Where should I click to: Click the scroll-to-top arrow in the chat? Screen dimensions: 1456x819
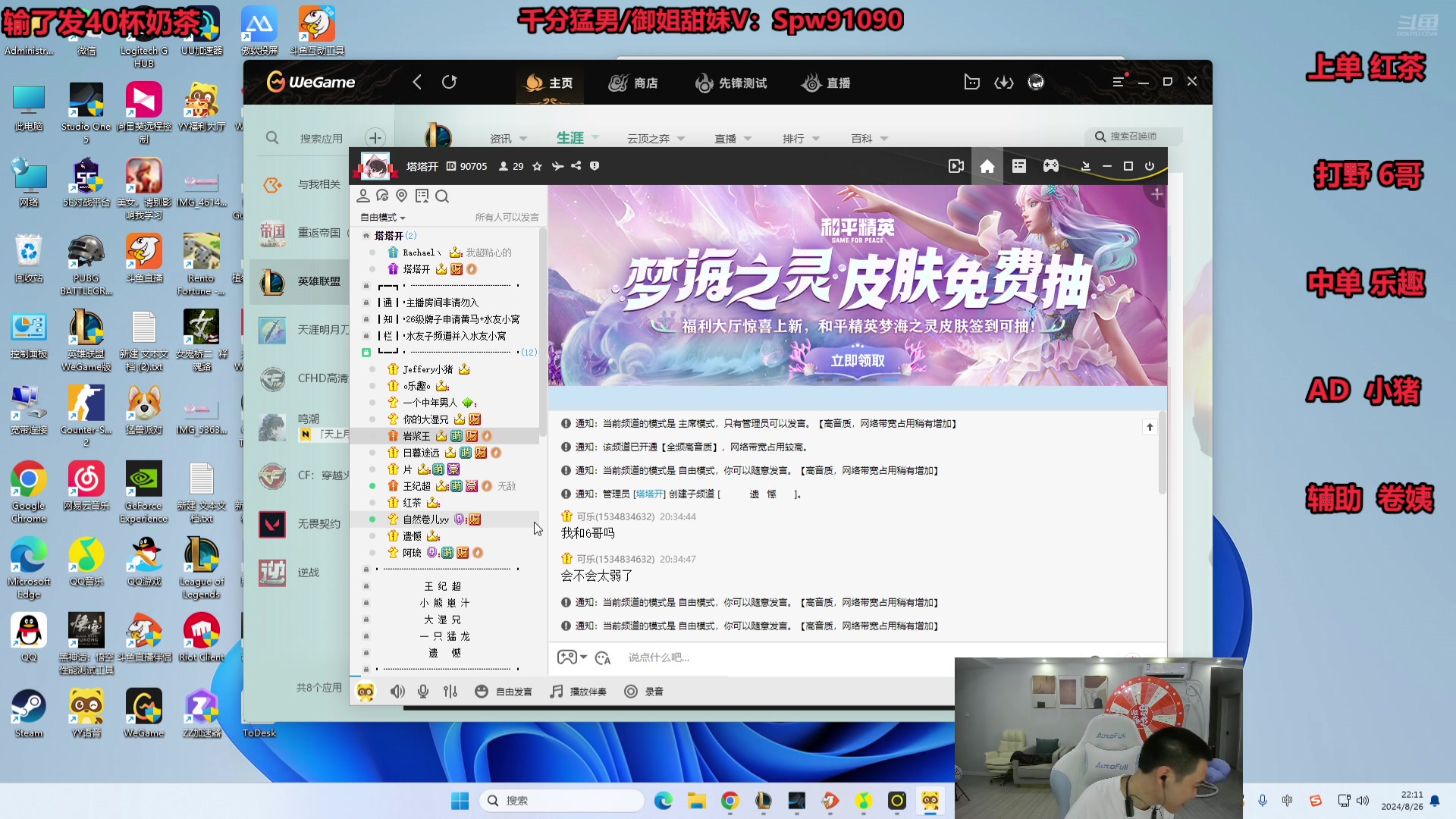[1150, 427]
